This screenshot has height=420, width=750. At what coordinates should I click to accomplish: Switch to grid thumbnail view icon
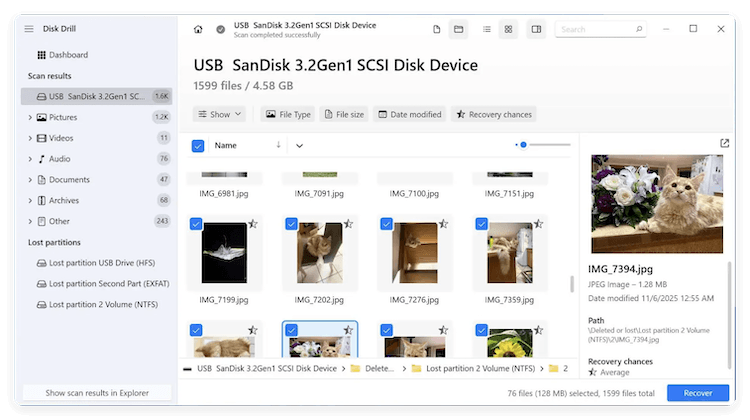(509, 29)
